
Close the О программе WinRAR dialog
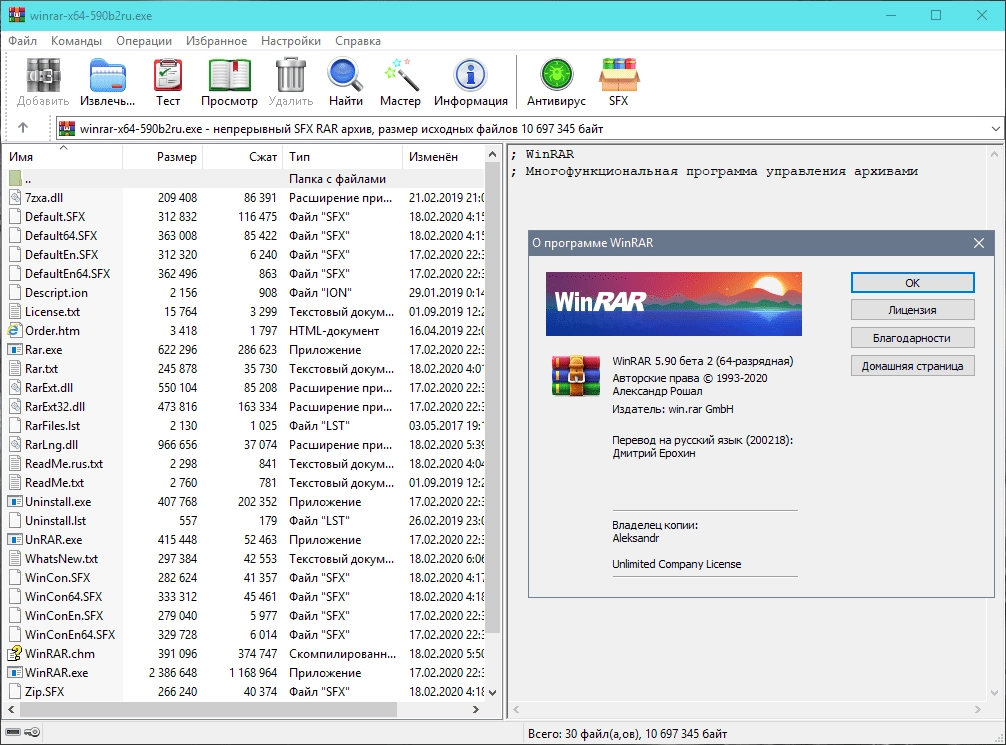(x=978, y=243)
